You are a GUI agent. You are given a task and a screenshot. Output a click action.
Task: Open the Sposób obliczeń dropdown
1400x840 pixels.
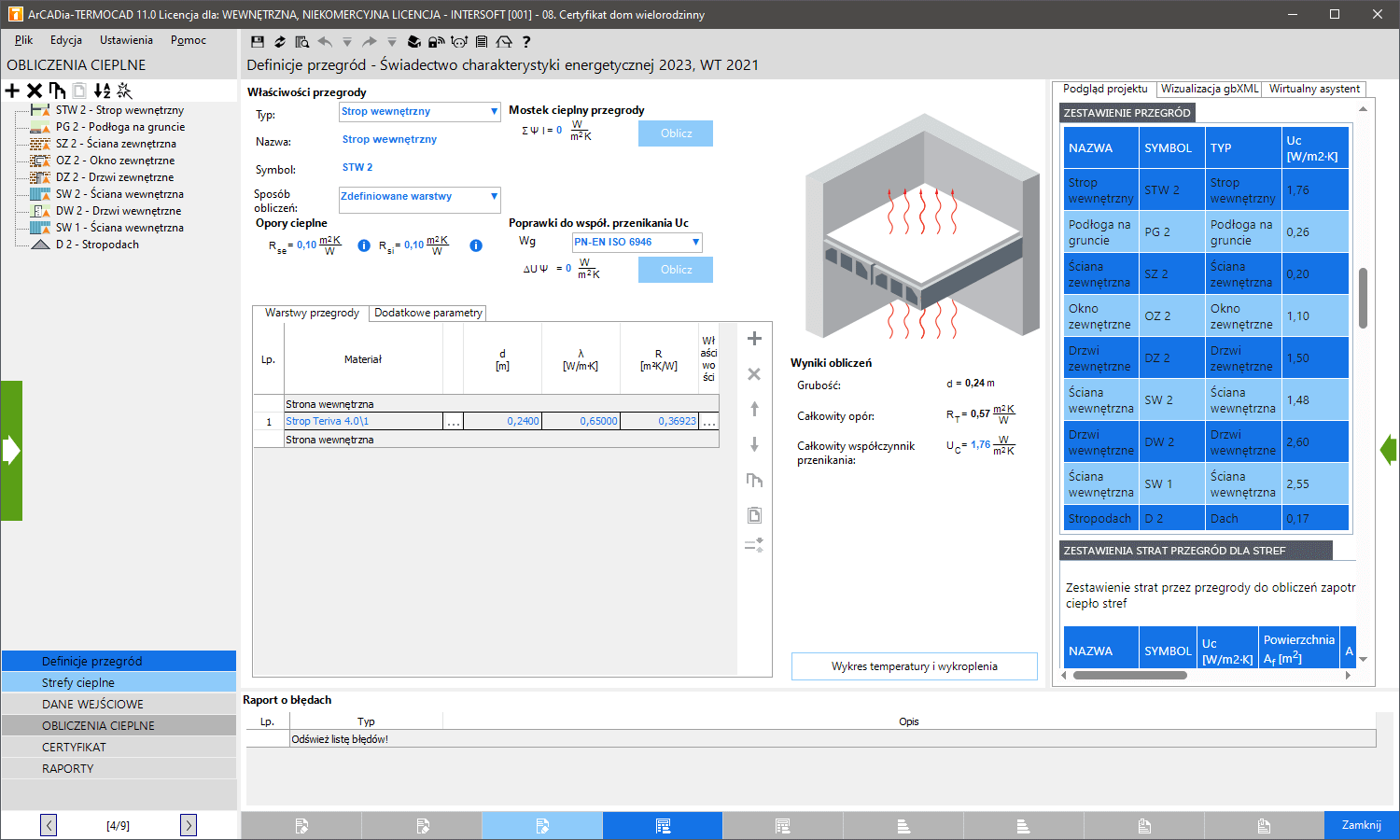pos(420,200)
